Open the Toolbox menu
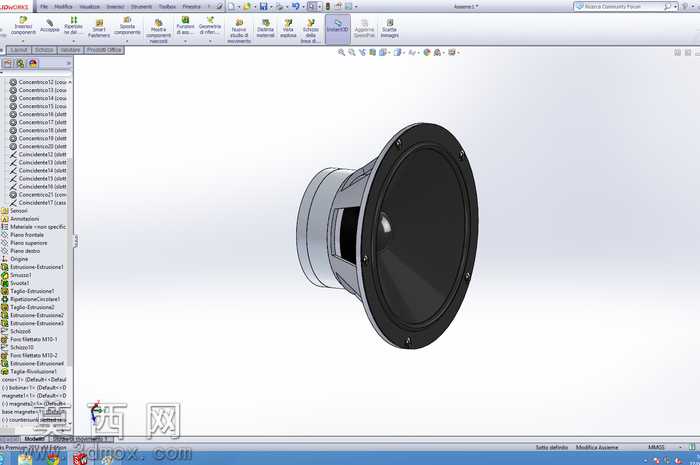 click(x=167, y=7)
